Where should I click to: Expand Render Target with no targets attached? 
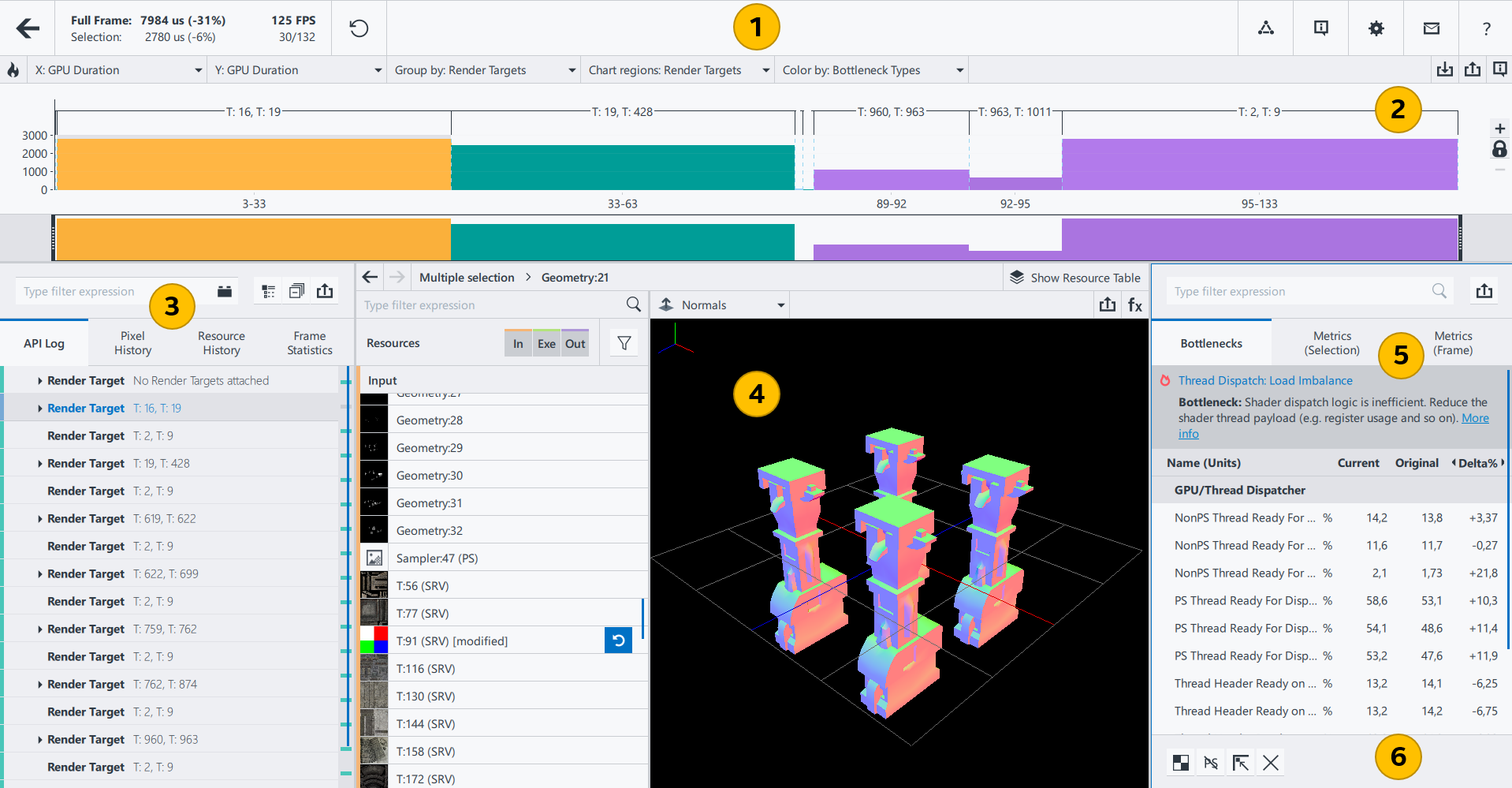[40, 381]
